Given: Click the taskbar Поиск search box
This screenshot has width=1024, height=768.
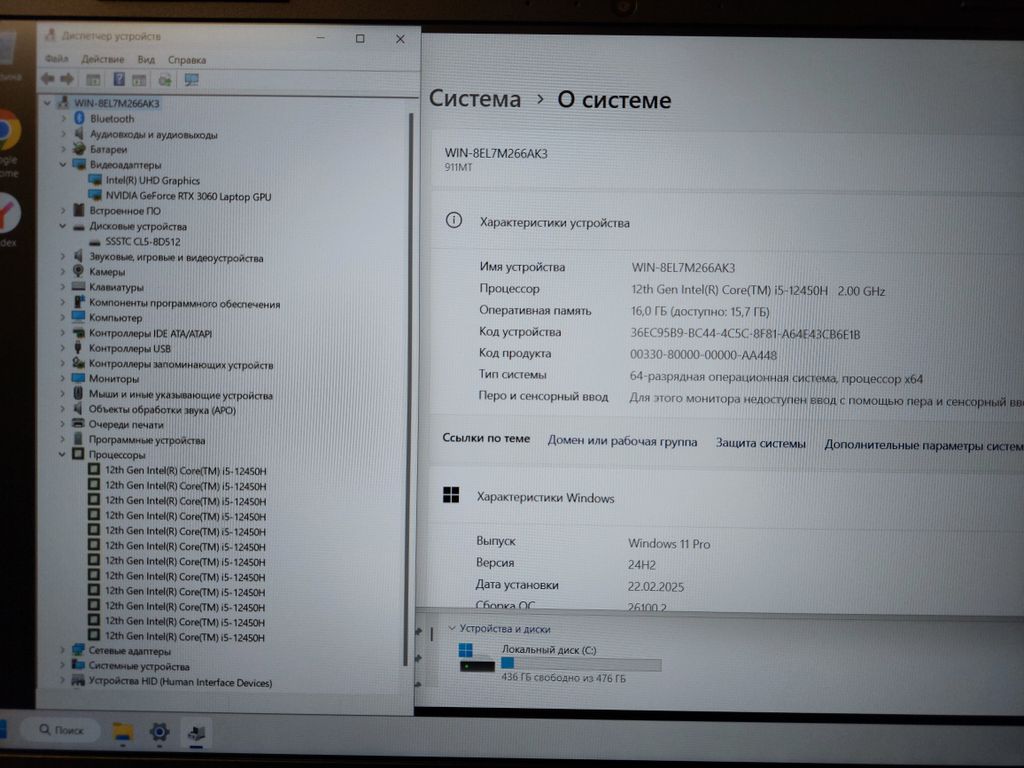Looking at the screenshot, I should pos(61,729).
